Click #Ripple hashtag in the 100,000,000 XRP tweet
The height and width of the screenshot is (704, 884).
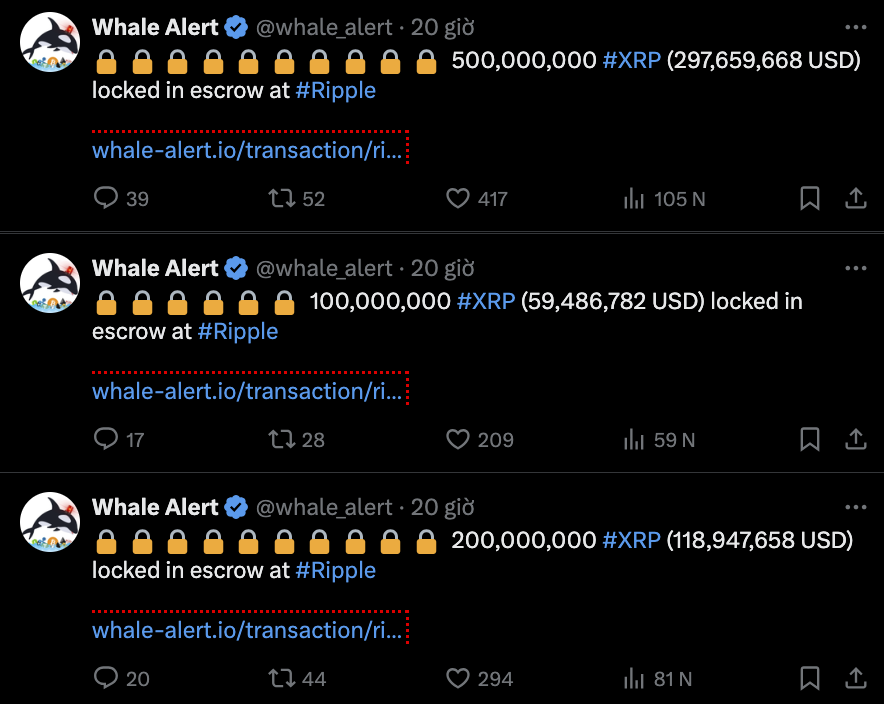tap(237, 331)
